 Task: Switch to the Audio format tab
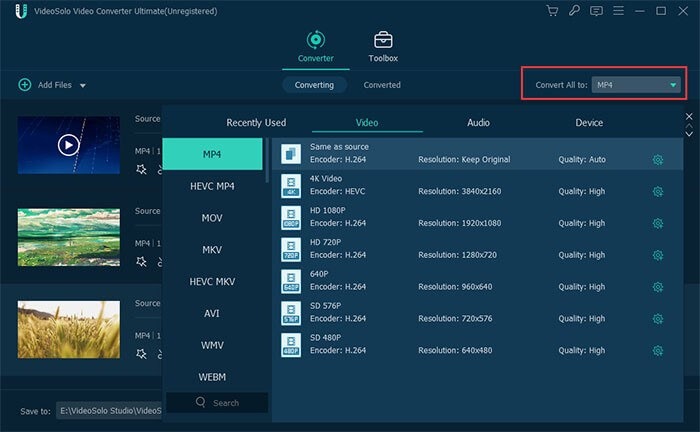tap(478, 123)
